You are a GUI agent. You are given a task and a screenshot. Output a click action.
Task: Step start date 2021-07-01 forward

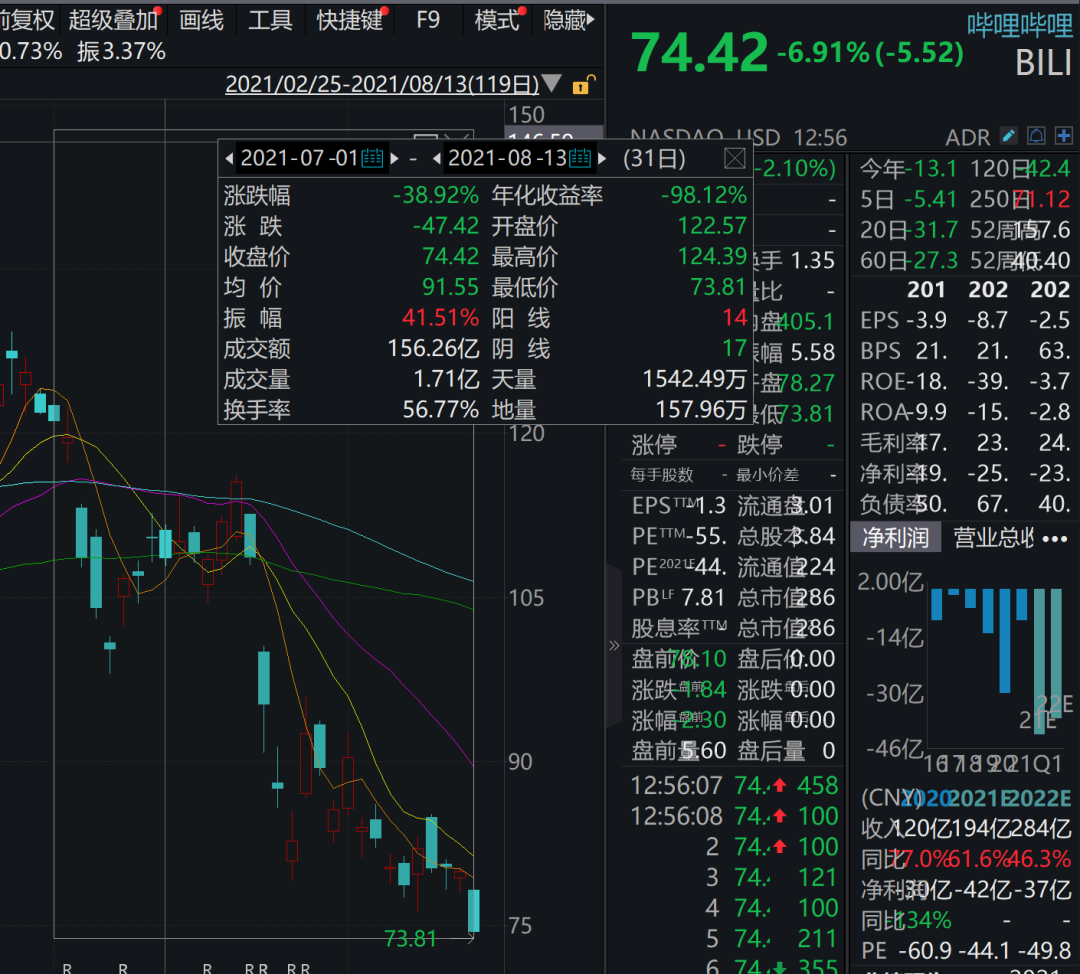pyautogui.click(x=394, y=158)
